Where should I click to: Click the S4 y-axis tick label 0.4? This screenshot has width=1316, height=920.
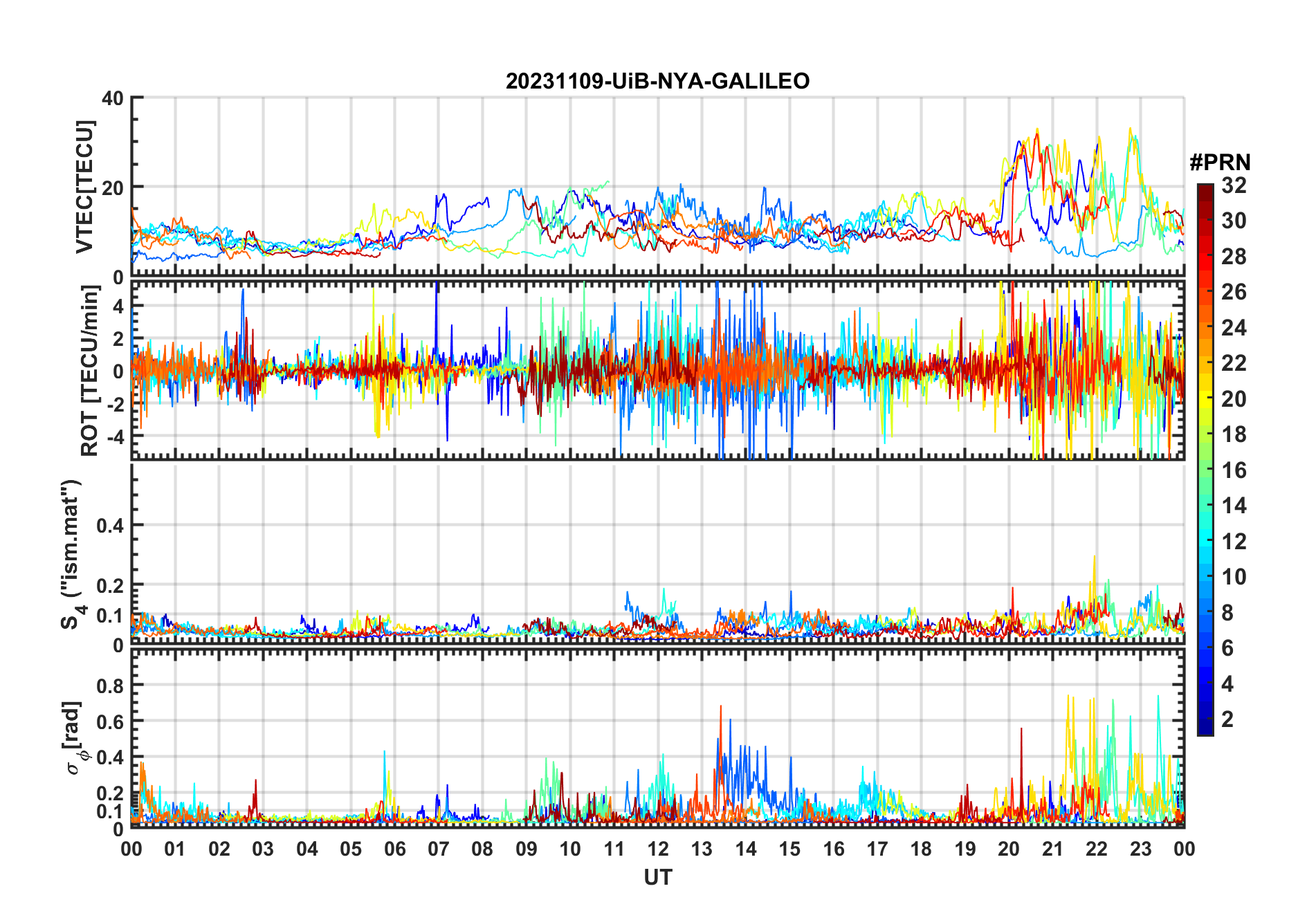(x=110, y=526)
